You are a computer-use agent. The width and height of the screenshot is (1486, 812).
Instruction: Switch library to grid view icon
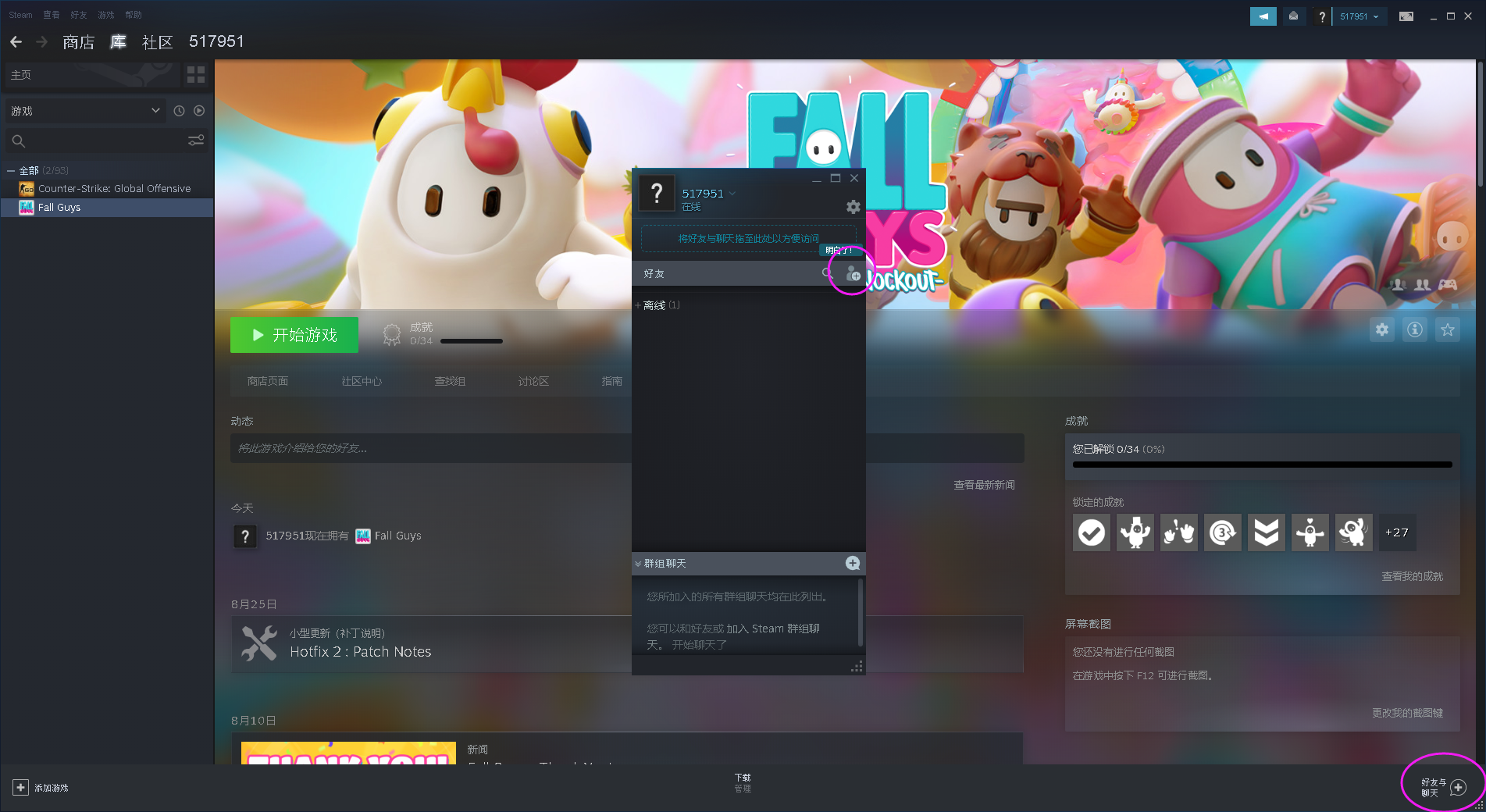click(196, 75)
